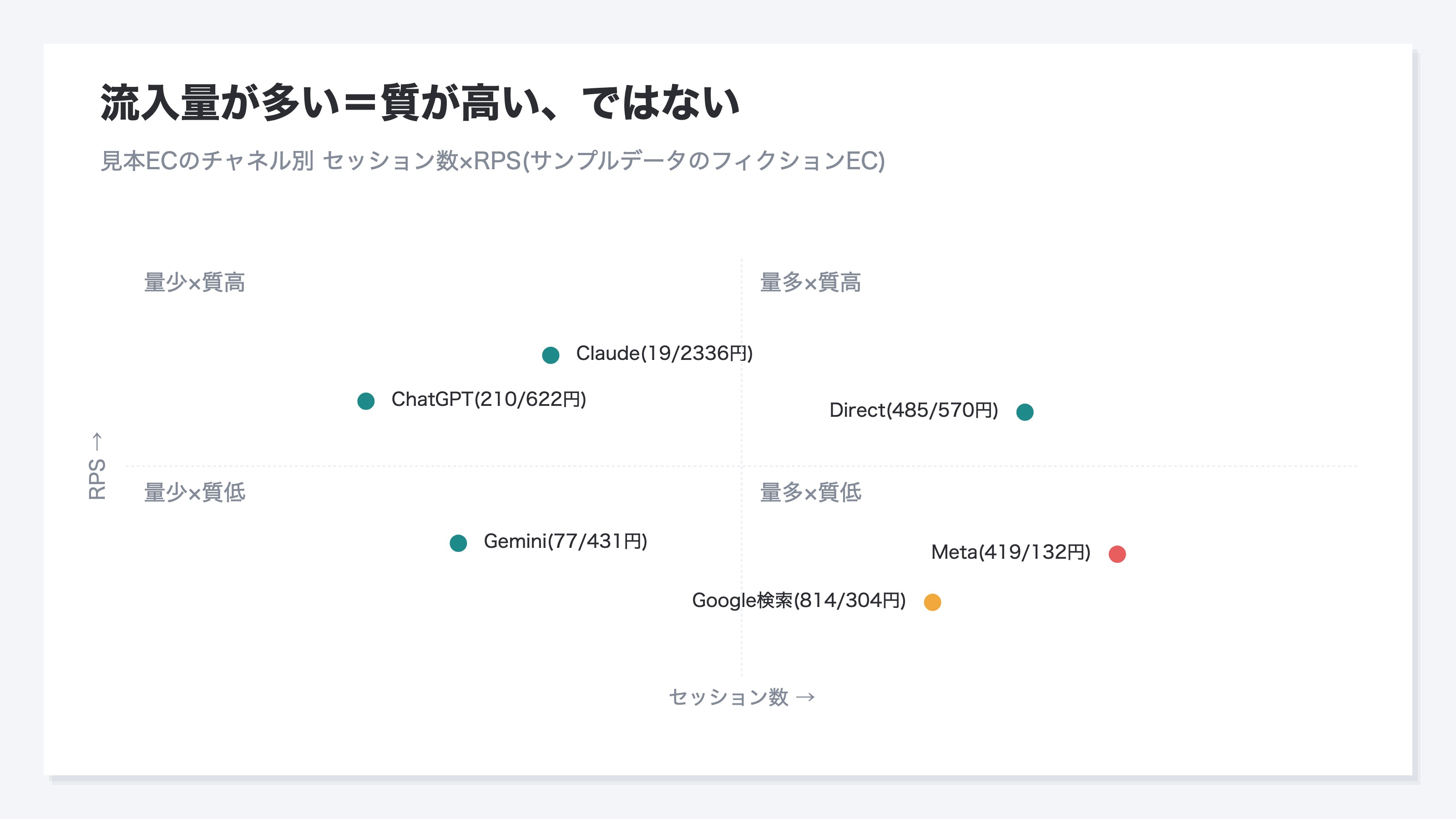Select the label 'Direct(485/570円)'
Screen dimensions: 1456x819
click(x=913, y=410)
